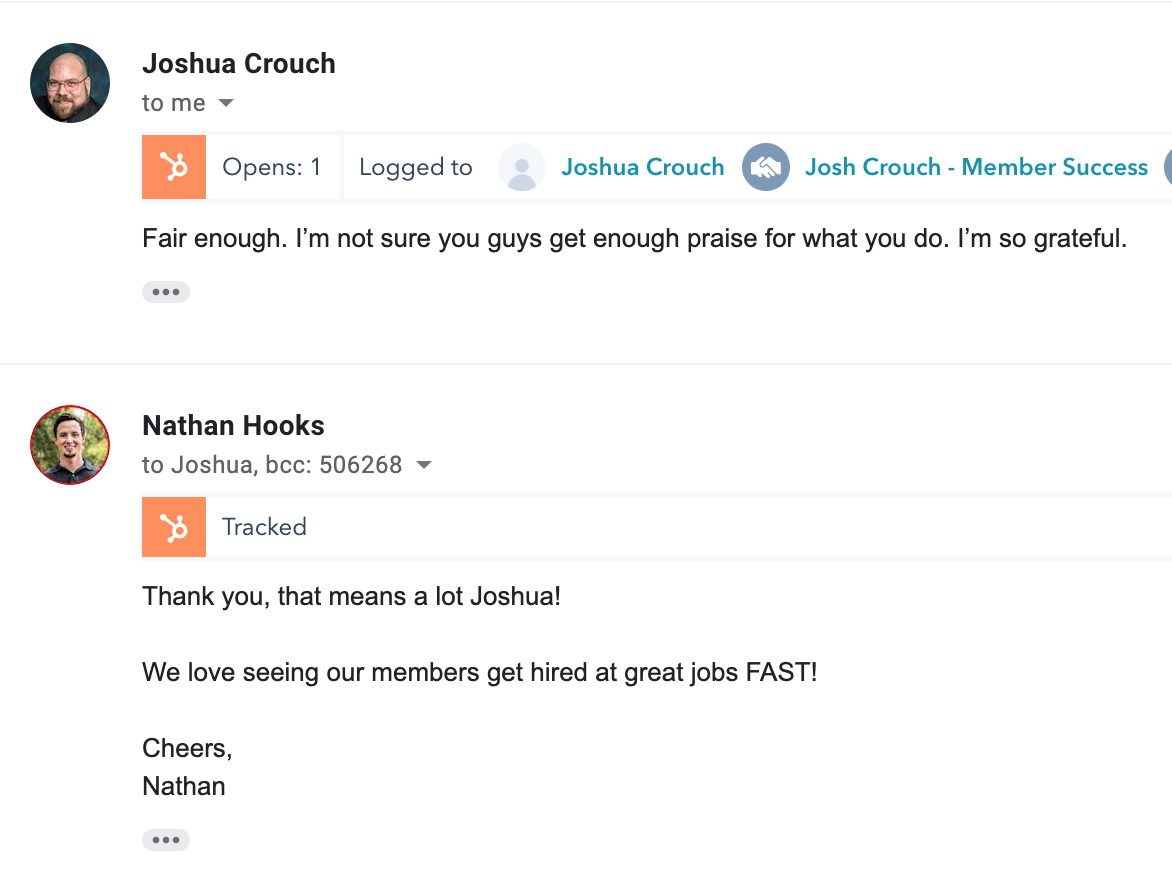This screenshot has height=888, width=1172.
Task: Show trimmed content in Nathan Hooks' email
Action: (x=165, y=840)
